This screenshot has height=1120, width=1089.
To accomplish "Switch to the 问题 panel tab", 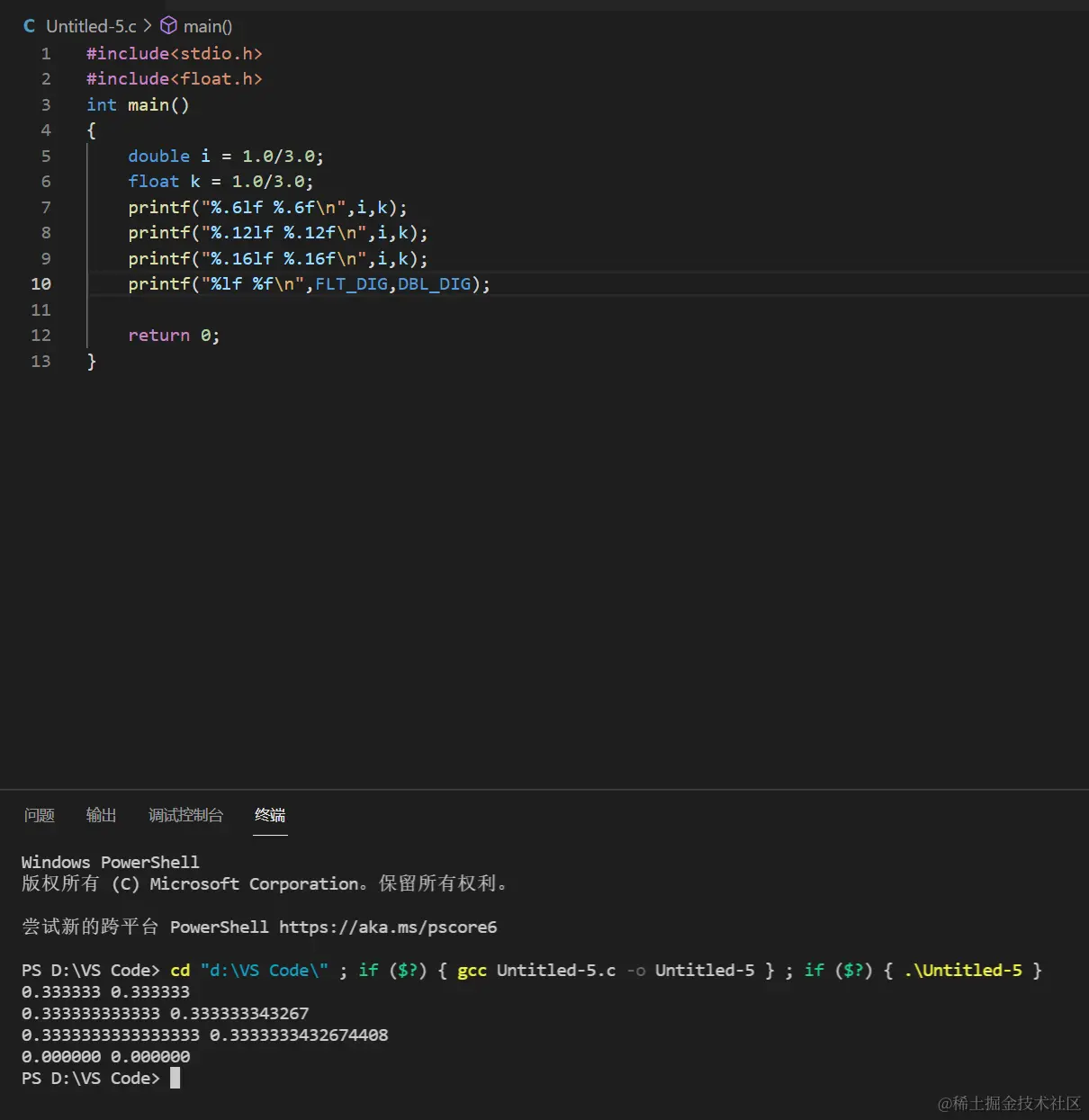I will pos(40,815).
